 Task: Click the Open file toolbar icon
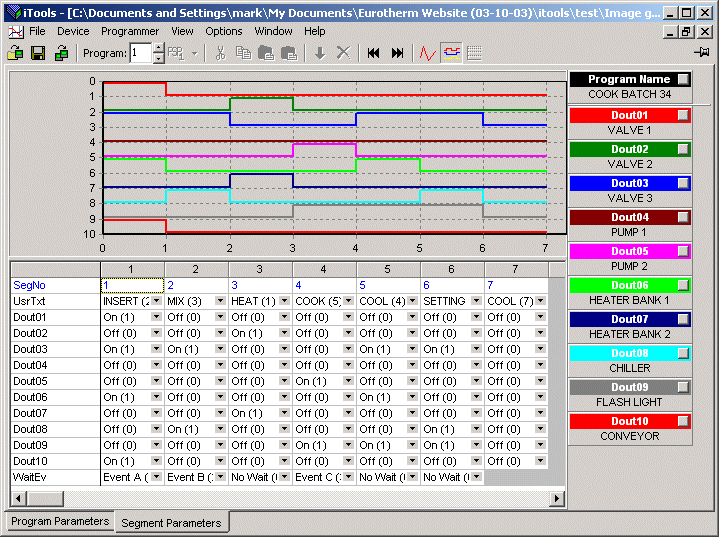pos(15,53)
